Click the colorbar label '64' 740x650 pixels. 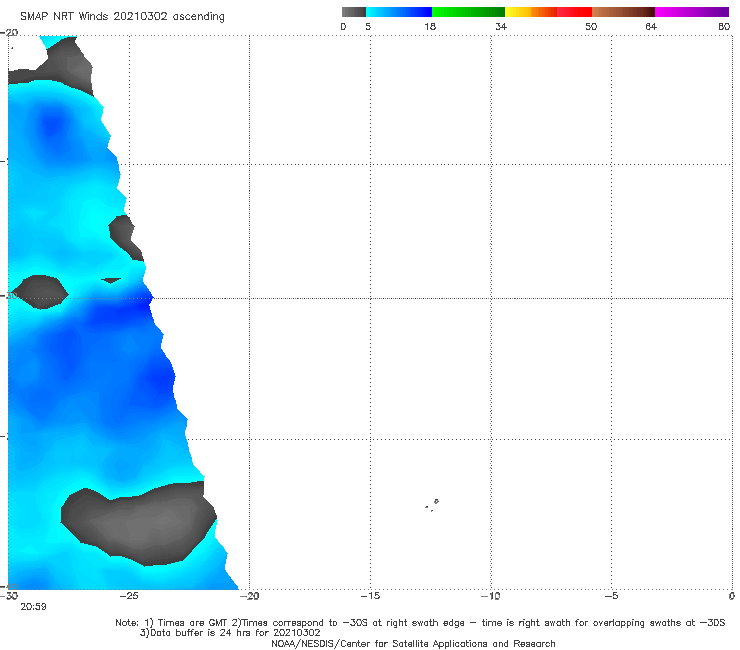click(x=651, y=27)
